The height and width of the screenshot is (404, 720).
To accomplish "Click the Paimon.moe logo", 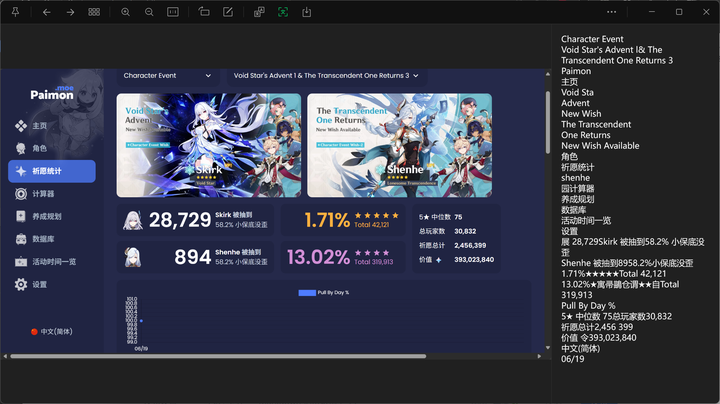I will click(x=52, y=93).
